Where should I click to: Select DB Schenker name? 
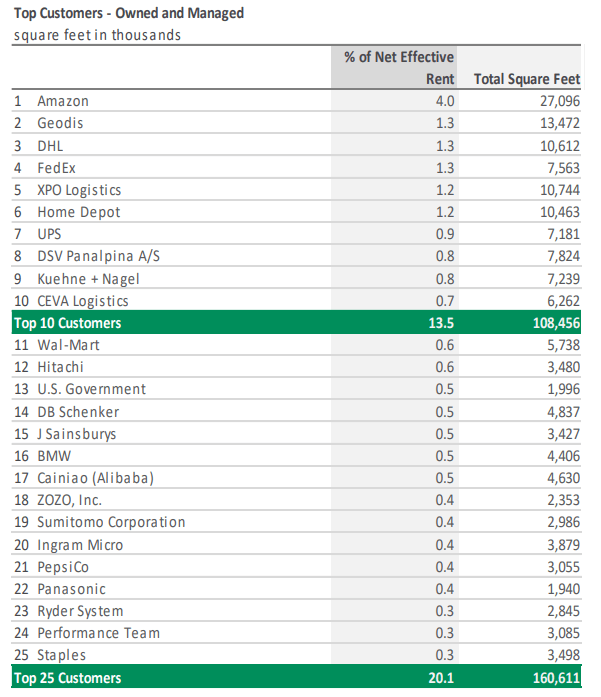coord(78,412)
